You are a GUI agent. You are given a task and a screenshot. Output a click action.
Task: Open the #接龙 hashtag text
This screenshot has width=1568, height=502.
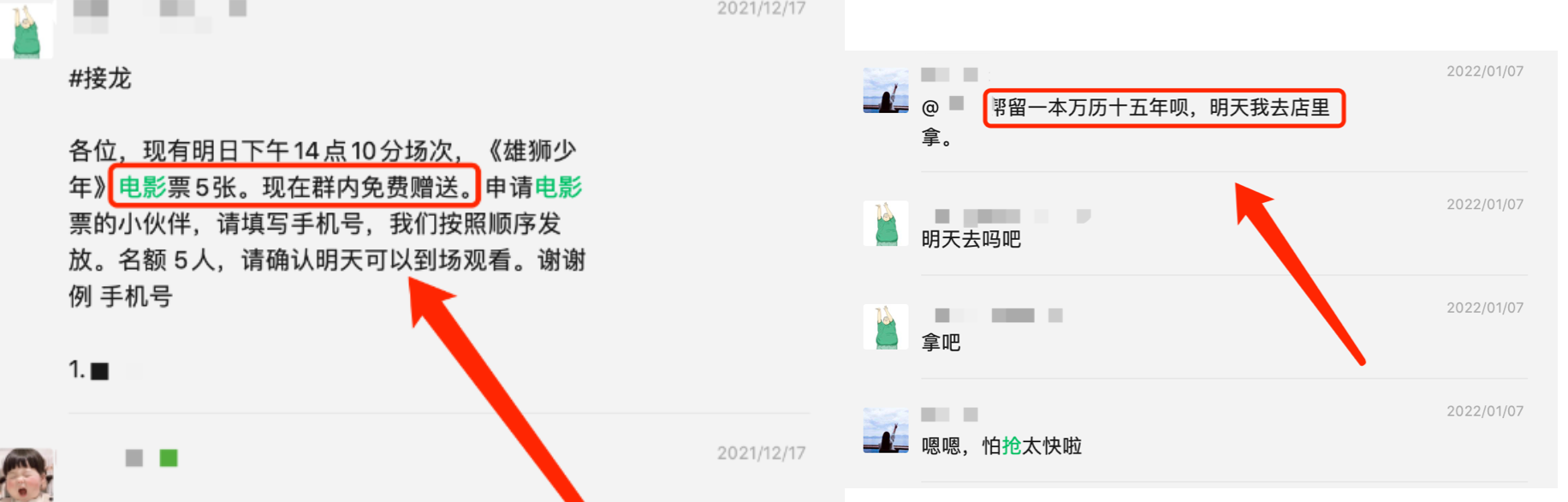(x=100, y=79)
